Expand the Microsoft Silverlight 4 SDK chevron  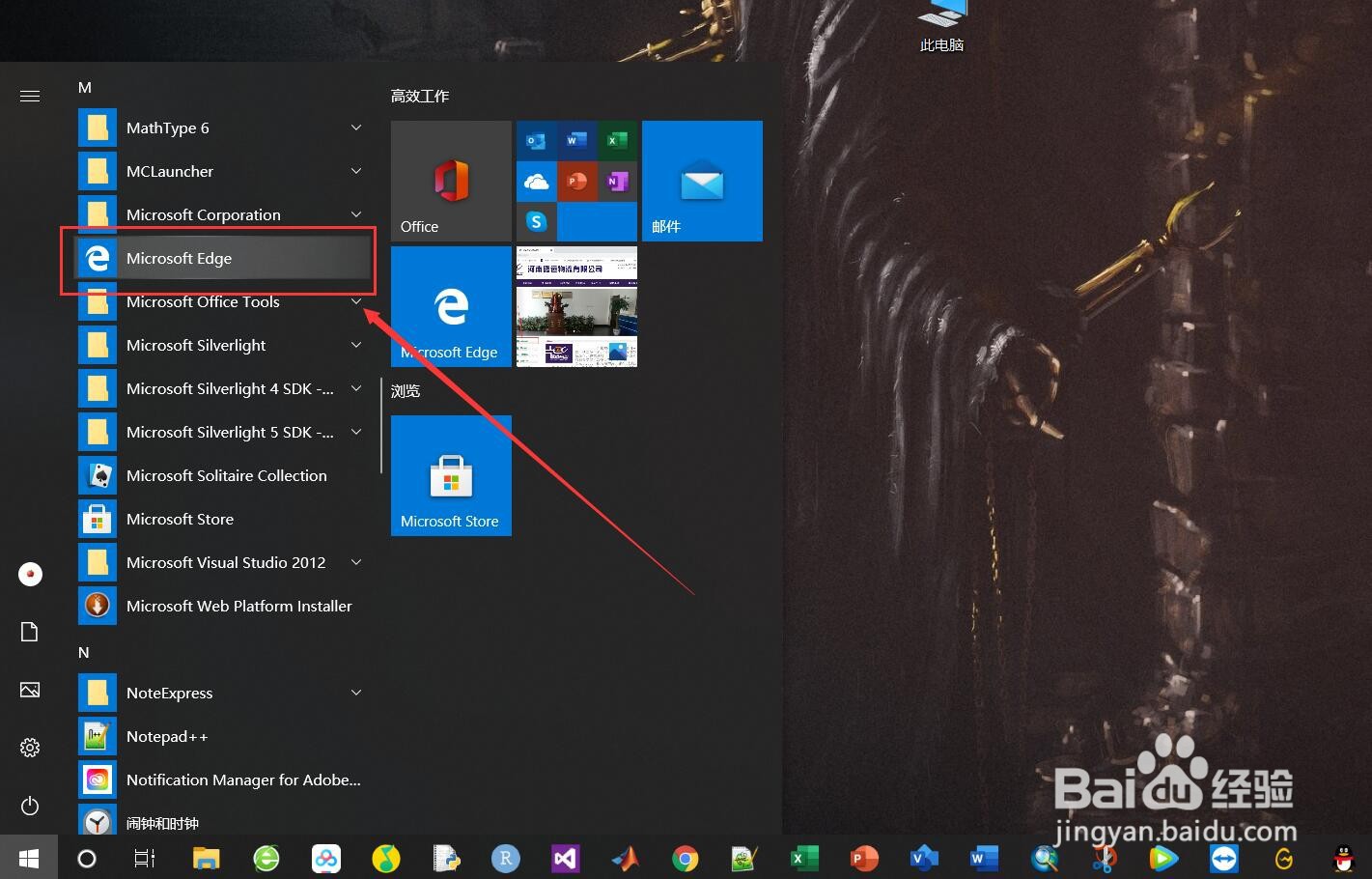tap(356, 388)
